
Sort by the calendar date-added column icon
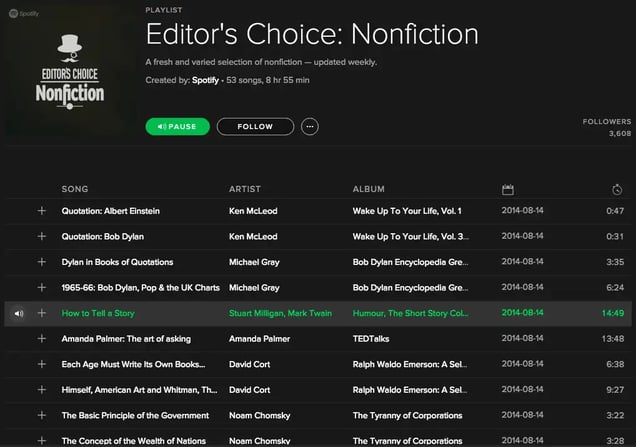tap(507, 189)
